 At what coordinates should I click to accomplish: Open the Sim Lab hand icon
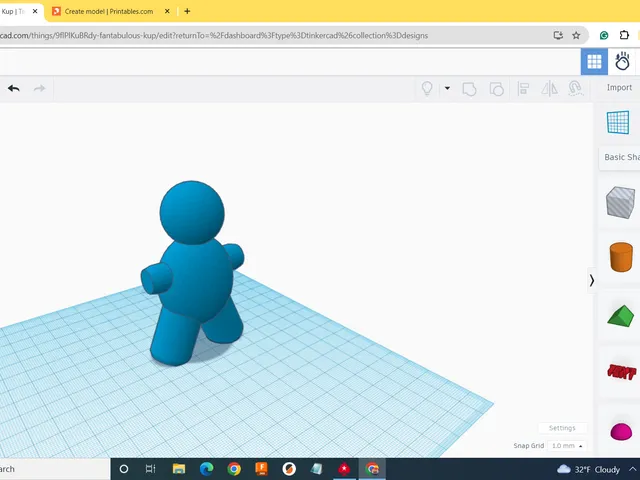pos(622,62)
